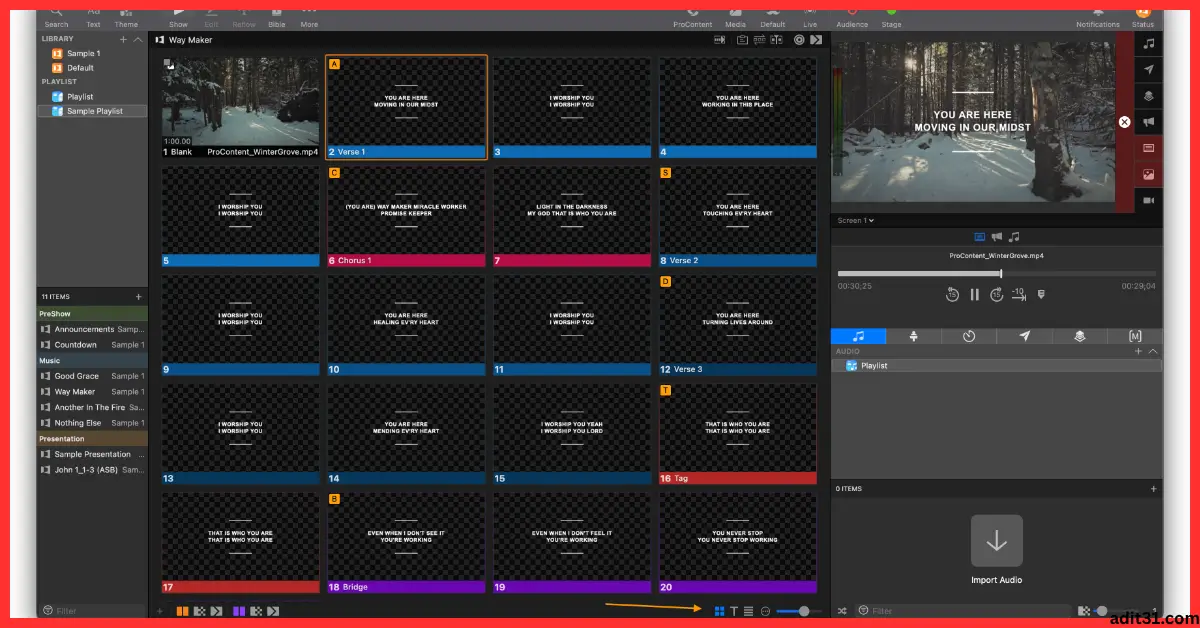Viewport: 1200px width, 628px height.
Task: Open the Screen 1 dropdown
Action: click(x=856, y=220)
